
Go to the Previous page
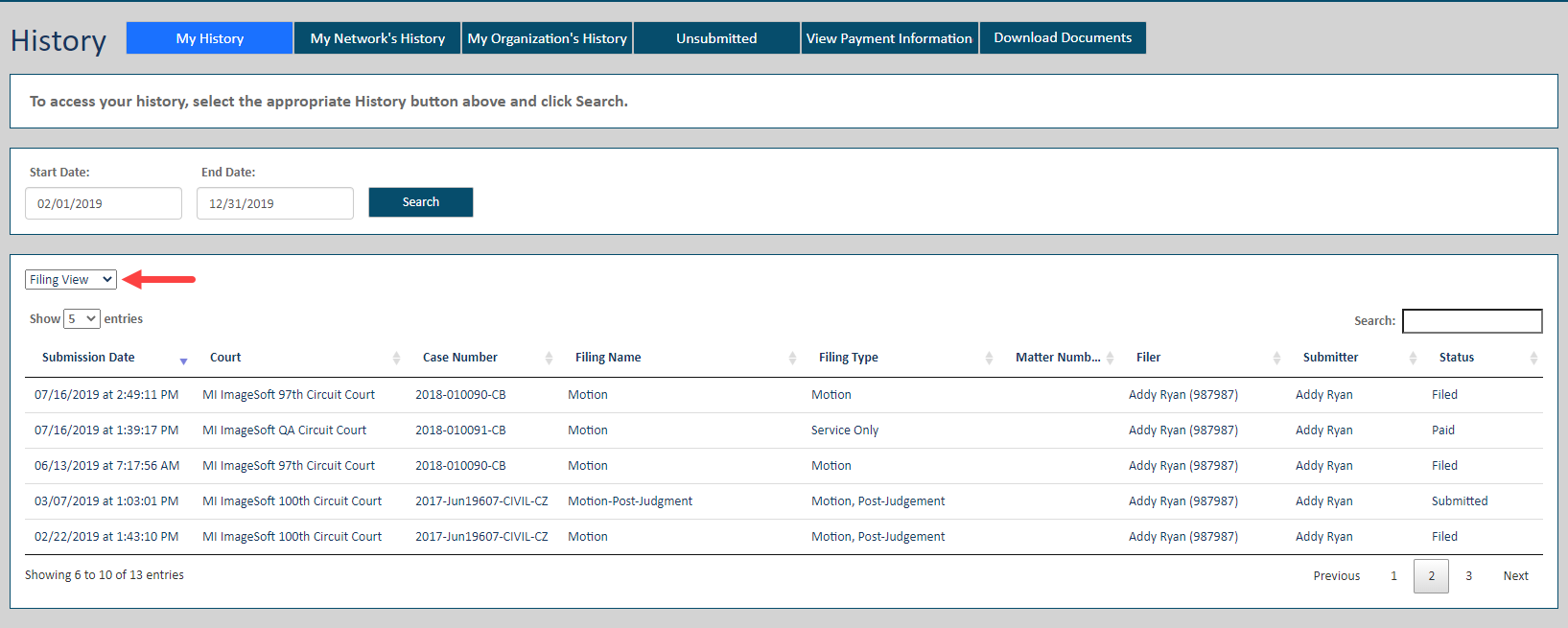click(1337, 576)
